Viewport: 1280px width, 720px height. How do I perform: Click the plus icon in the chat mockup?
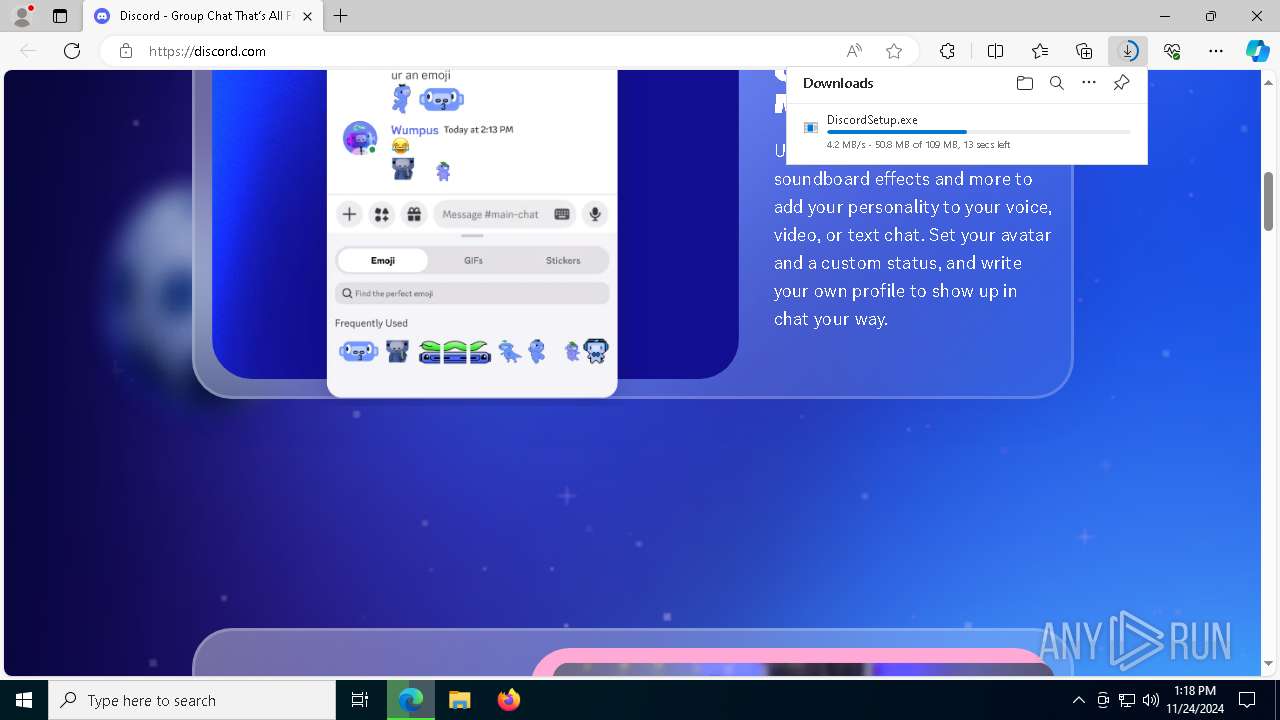click(349, 214)
